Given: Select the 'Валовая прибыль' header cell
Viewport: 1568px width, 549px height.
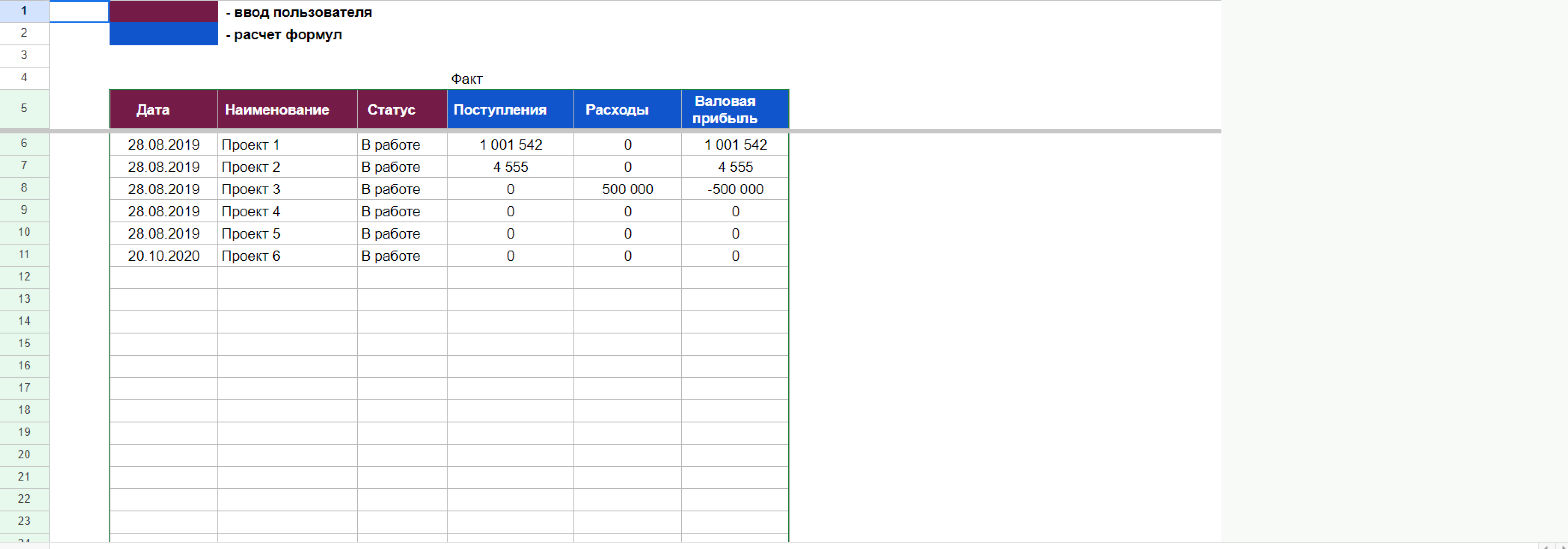Looking at the screenshot, I should coord(735,109).
